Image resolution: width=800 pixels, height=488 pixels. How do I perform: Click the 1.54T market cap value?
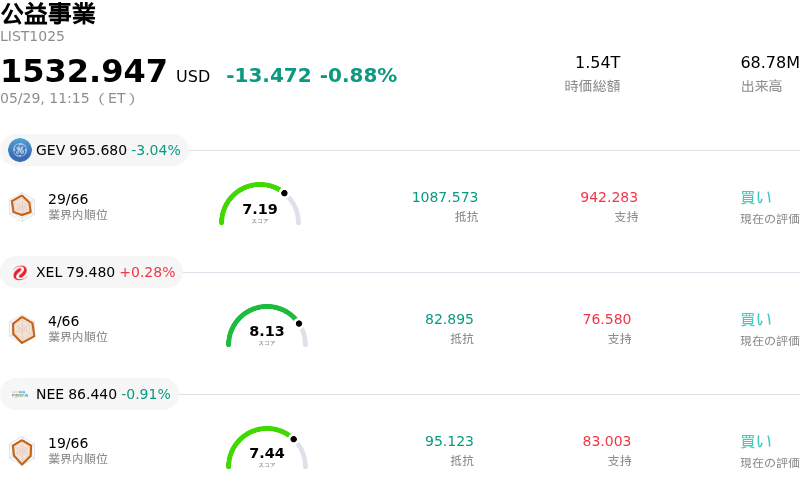pyautogui.click(x=597, y=62)
